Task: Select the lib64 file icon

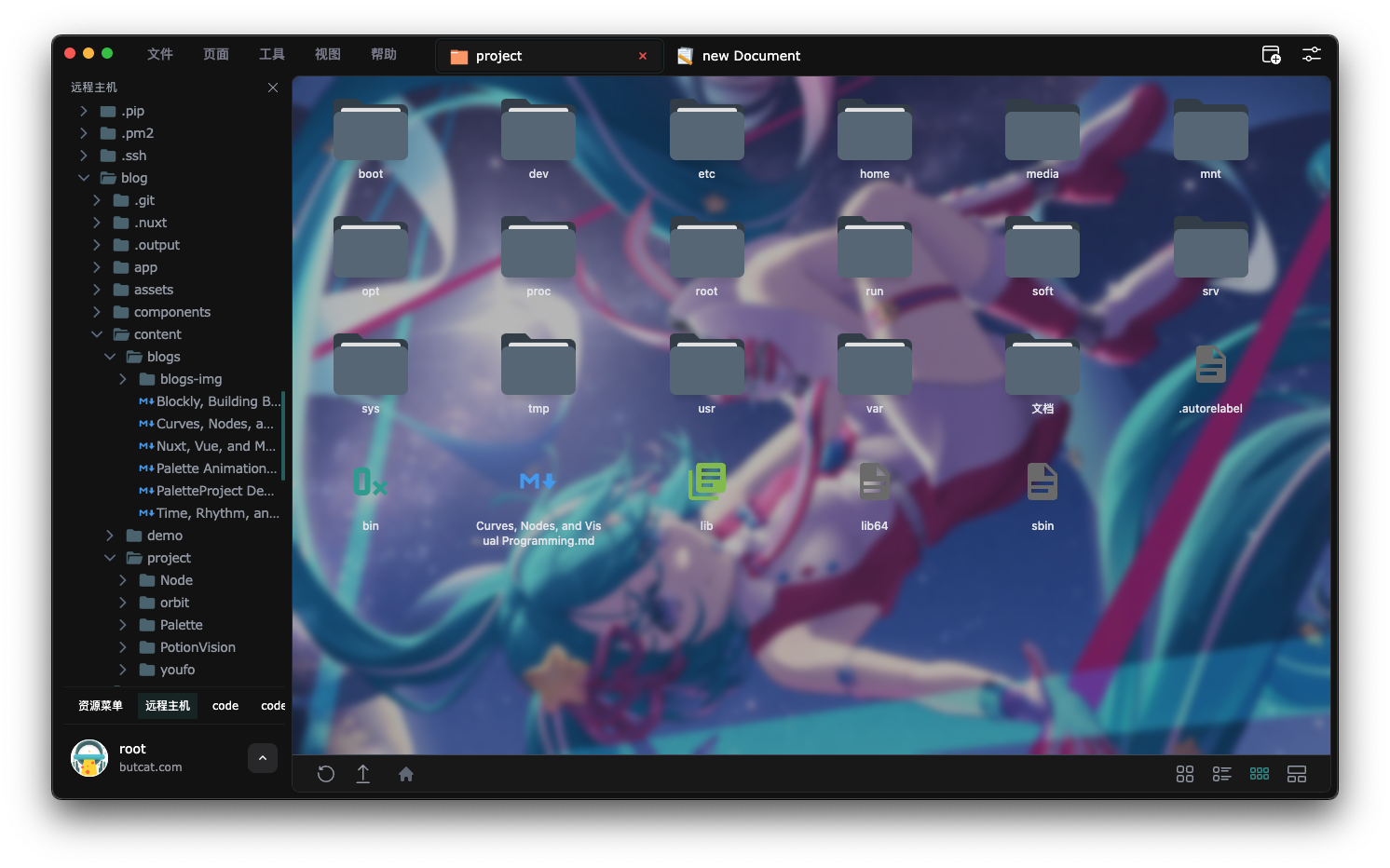Action: [875, 481]
